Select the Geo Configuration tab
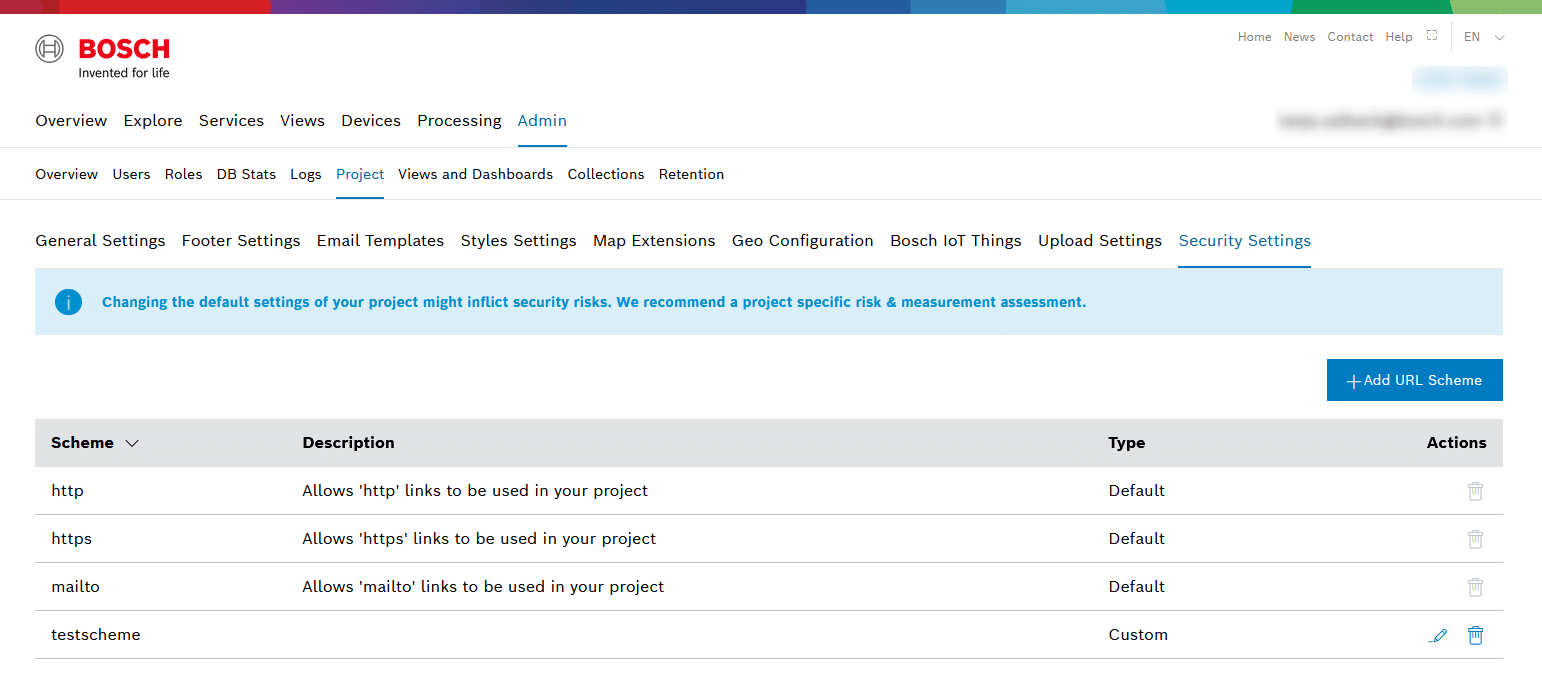Viewport: 1542px width, 697px height. [802, 241]
